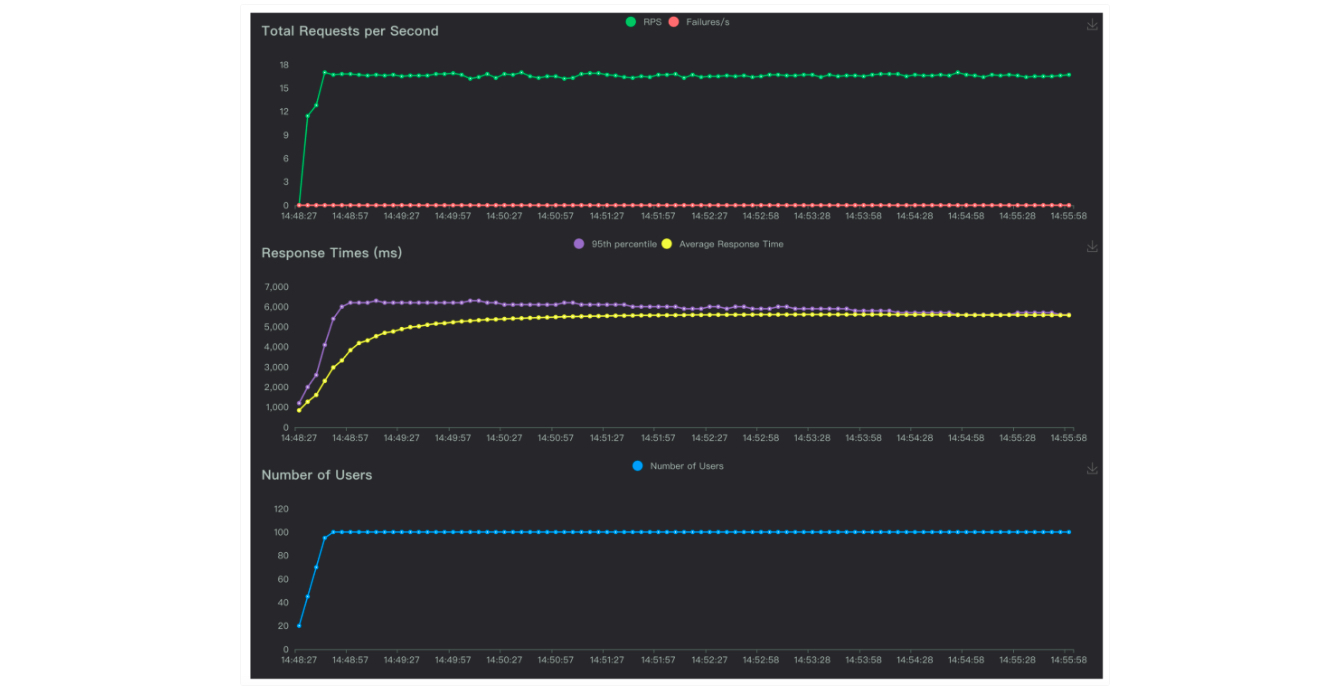Click the 15 label on the RPS axis

[x=284, y=88]
